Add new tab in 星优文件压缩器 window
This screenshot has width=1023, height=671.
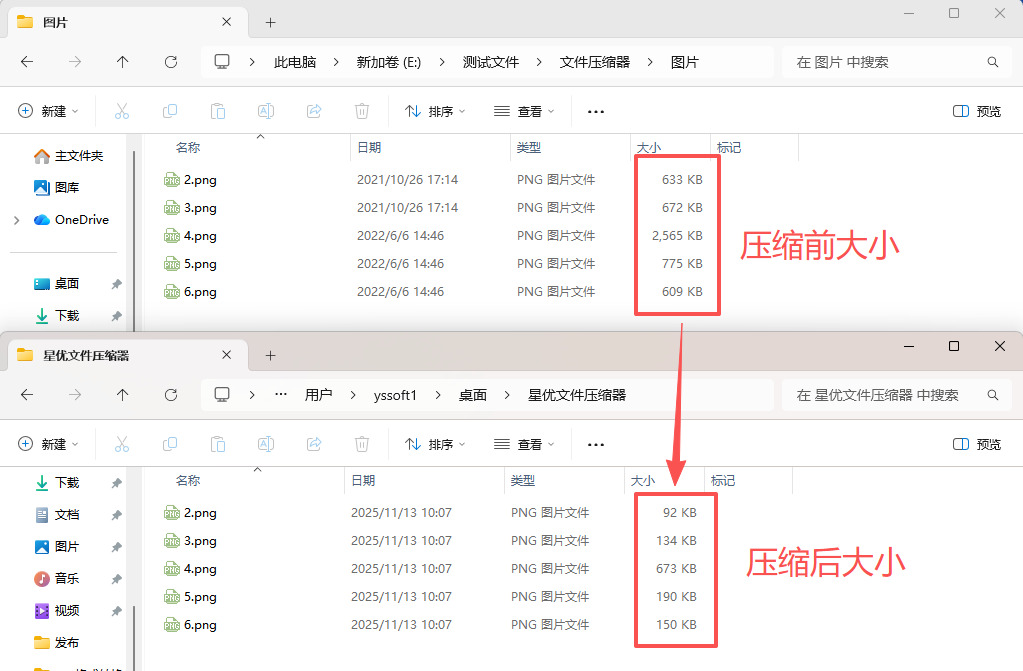coord(270,356)
